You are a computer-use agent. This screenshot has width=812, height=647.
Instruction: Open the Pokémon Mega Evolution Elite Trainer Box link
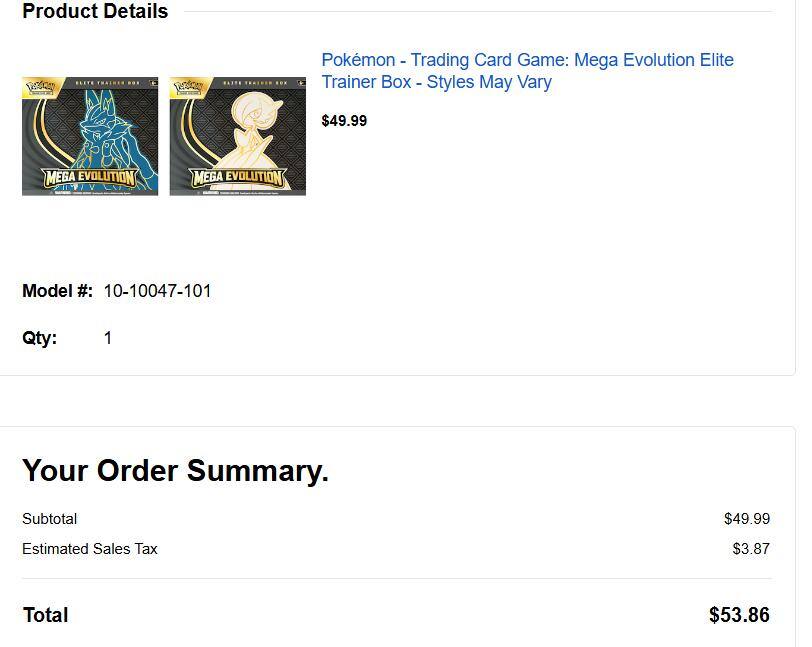[527, 71]
